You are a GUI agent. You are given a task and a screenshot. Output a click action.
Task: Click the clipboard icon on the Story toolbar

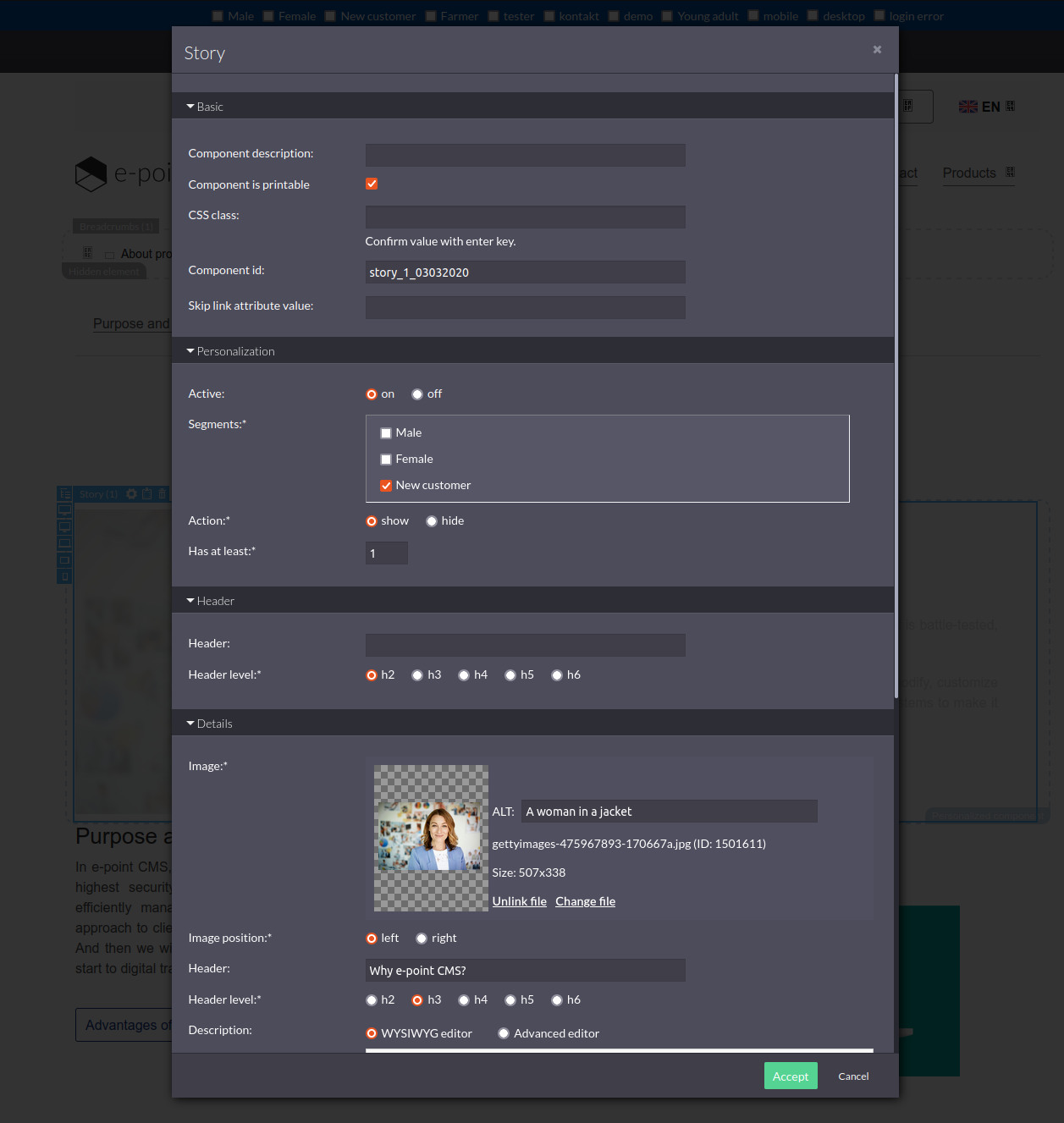(x=146, y=494)
